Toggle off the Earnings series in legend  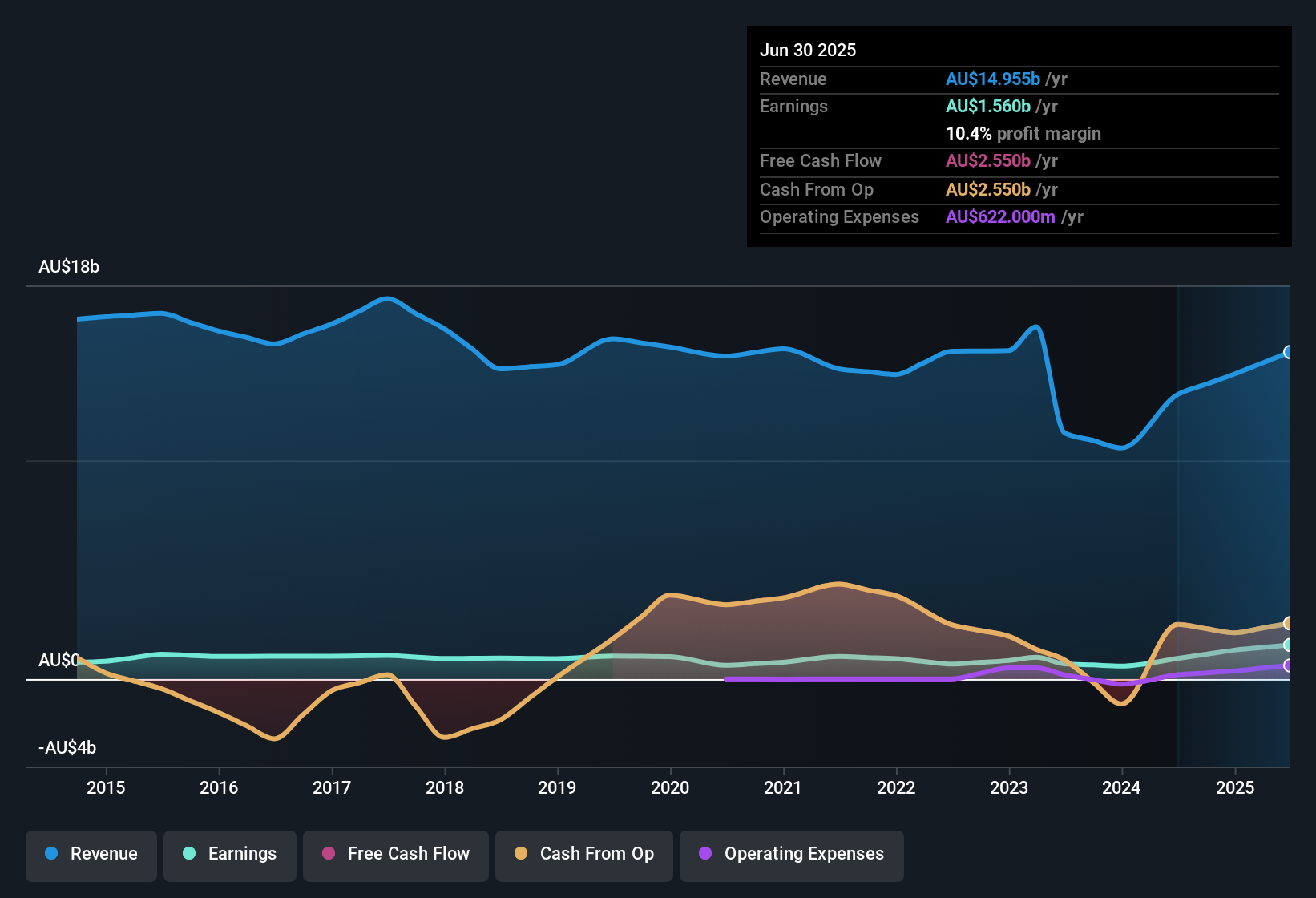pos(229,854)
